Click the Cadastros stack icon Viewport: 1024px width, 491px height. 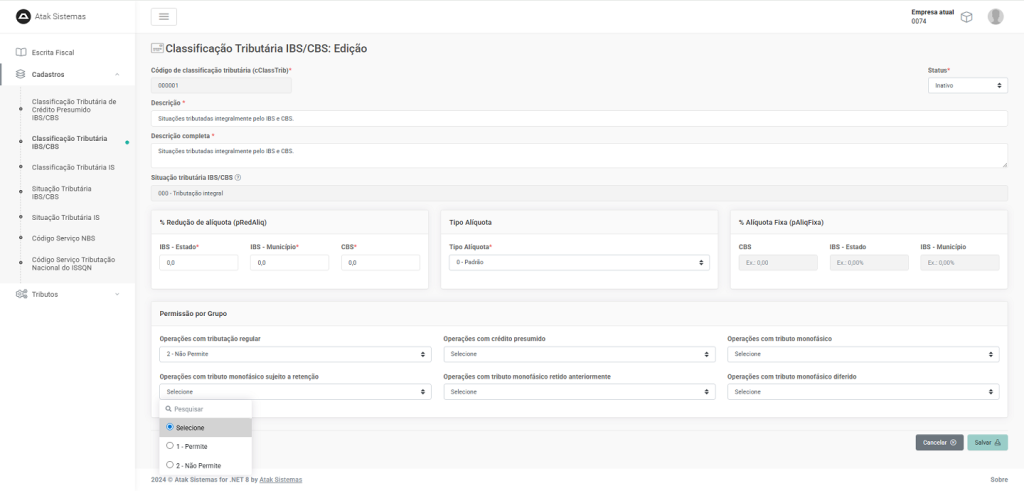pos(21,74)
